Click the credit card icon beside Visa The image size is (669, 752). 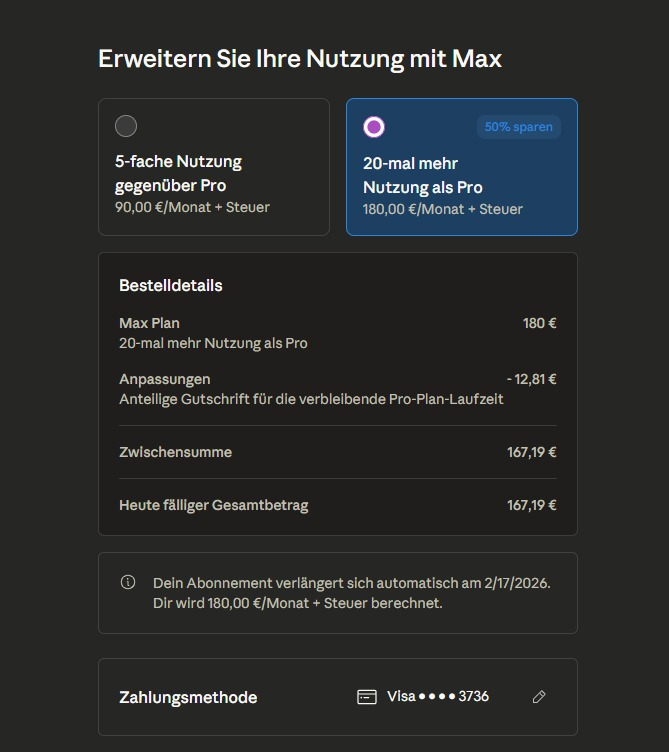[367, 697]
